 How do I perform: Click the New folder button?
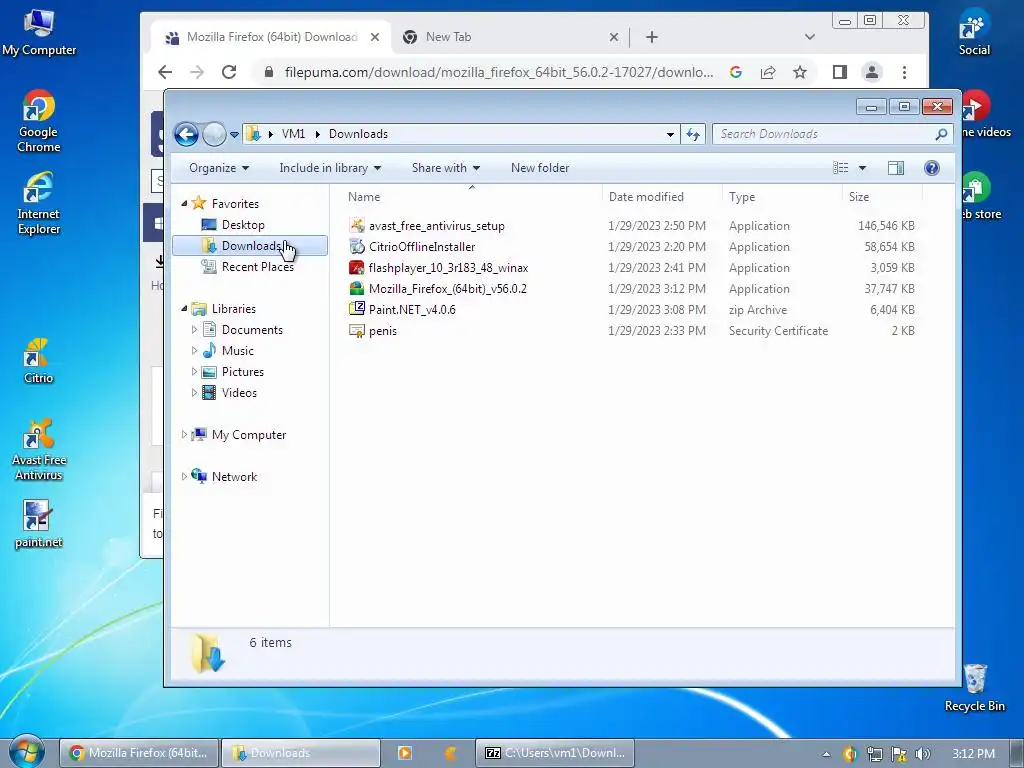pyautogui.click(x=540, y=168)
